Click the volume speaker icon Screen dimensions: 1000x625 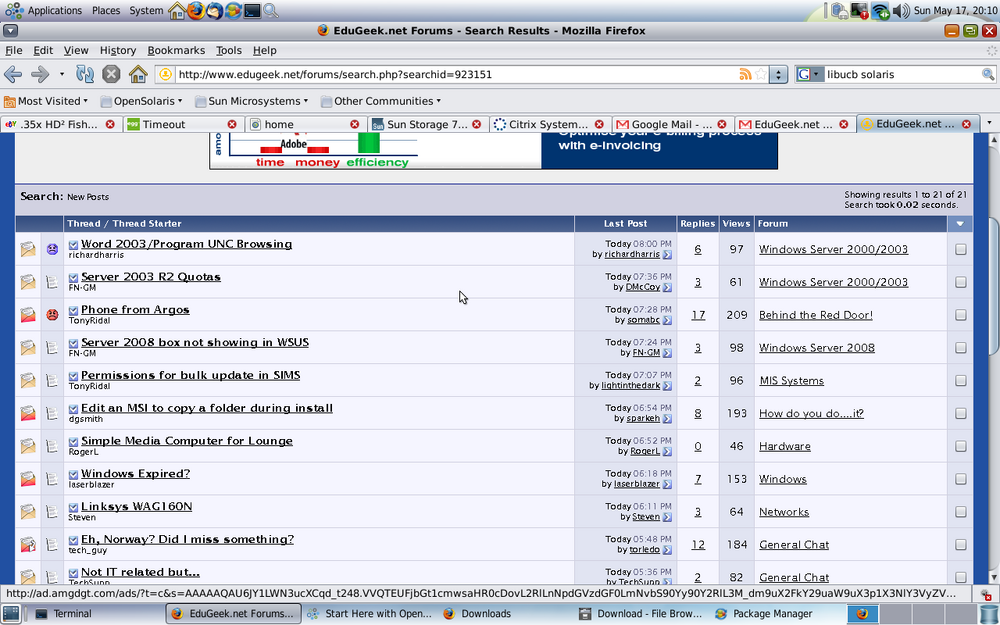(x=901, y=10)
